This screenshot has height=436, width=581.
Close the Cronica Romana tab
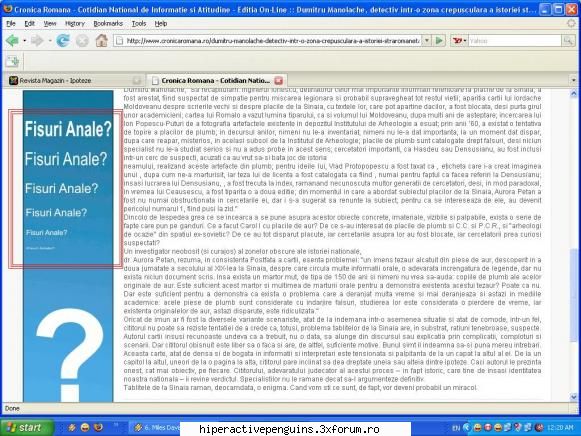pyautogui.click(x=278, y=80)
